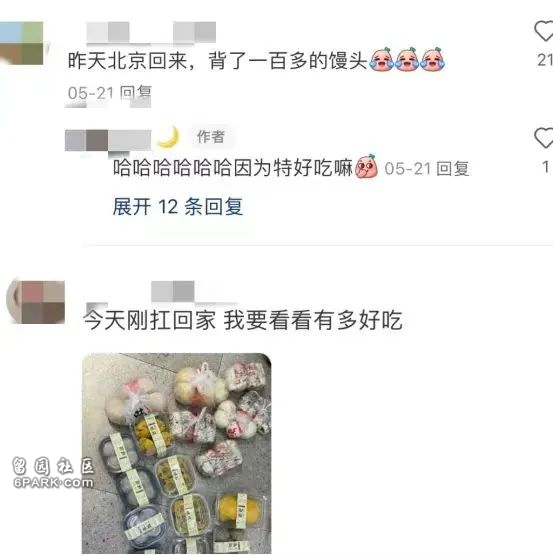Open the steamed buns photo thumbnail
This screenshot has width=553, height=555.
pyautogui.click(x=177, y=453)
